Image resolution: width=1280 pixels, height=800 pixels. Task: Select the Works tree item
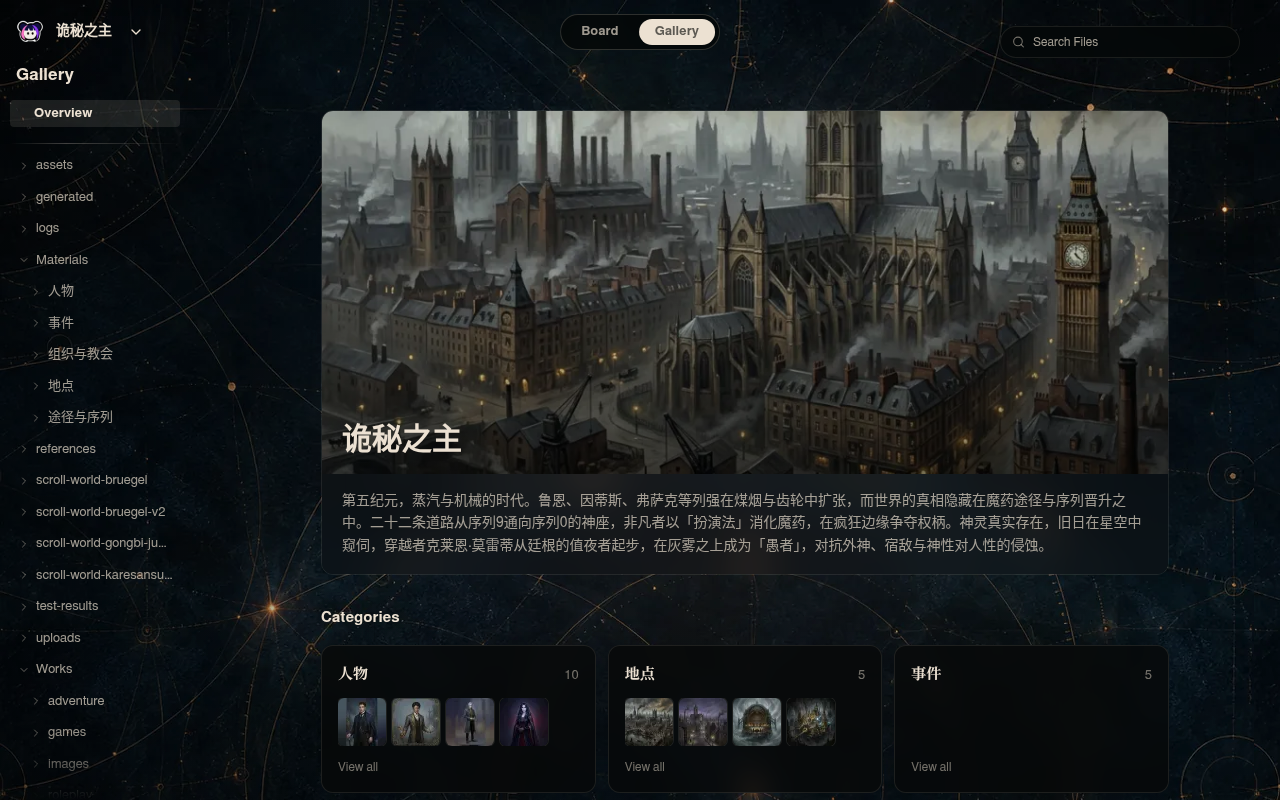tap(54, 669)
